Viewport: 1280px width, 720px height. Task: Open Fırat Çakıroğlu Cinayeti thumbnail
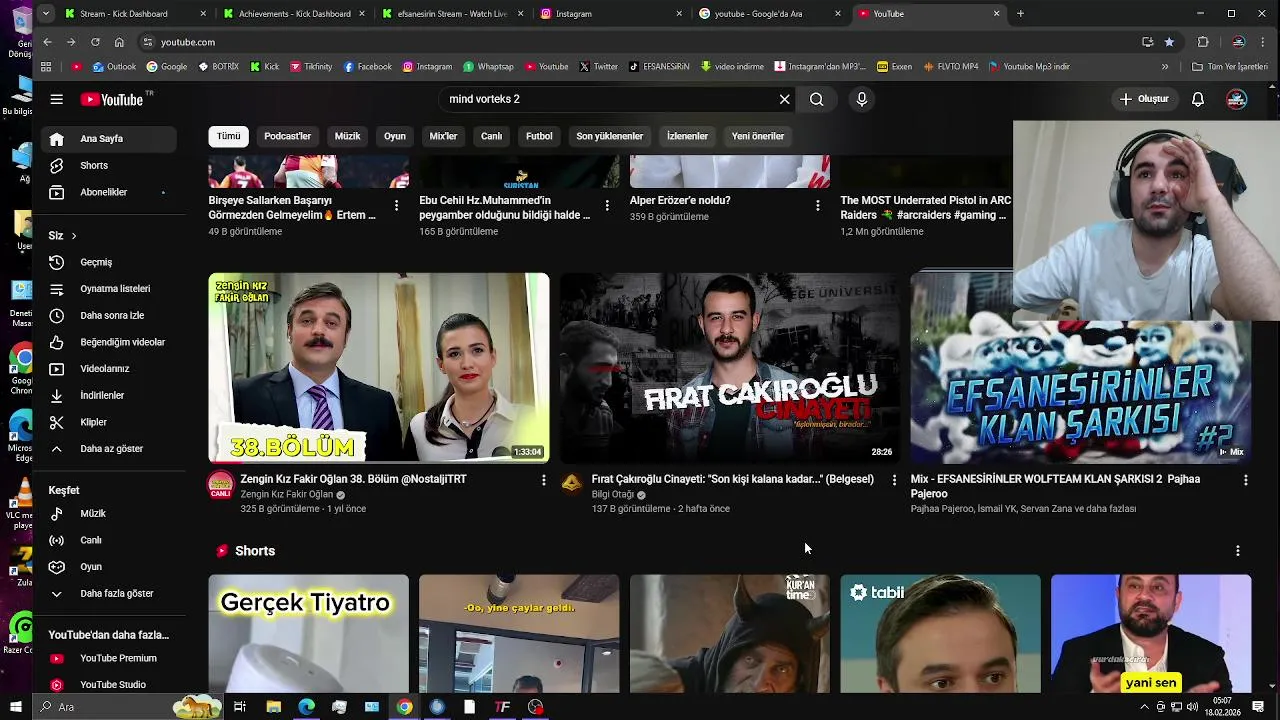tap(730, 368)
